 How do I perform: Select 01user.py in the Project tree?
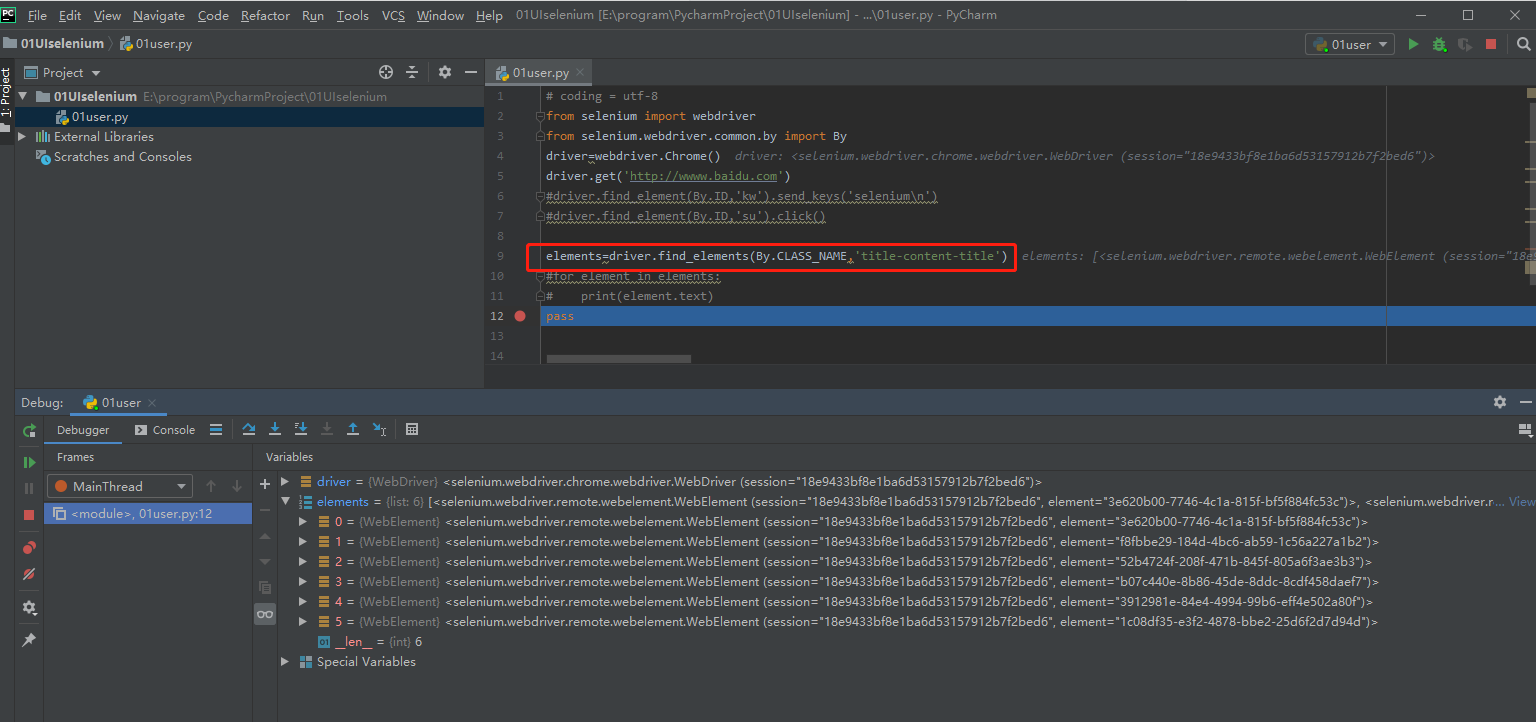99,117
